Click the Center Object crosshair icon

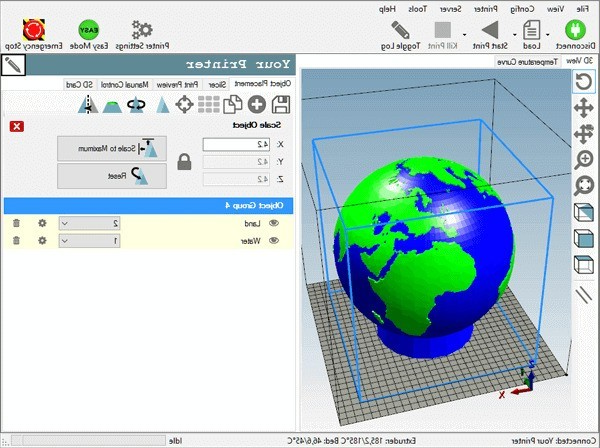pos(185,104)
